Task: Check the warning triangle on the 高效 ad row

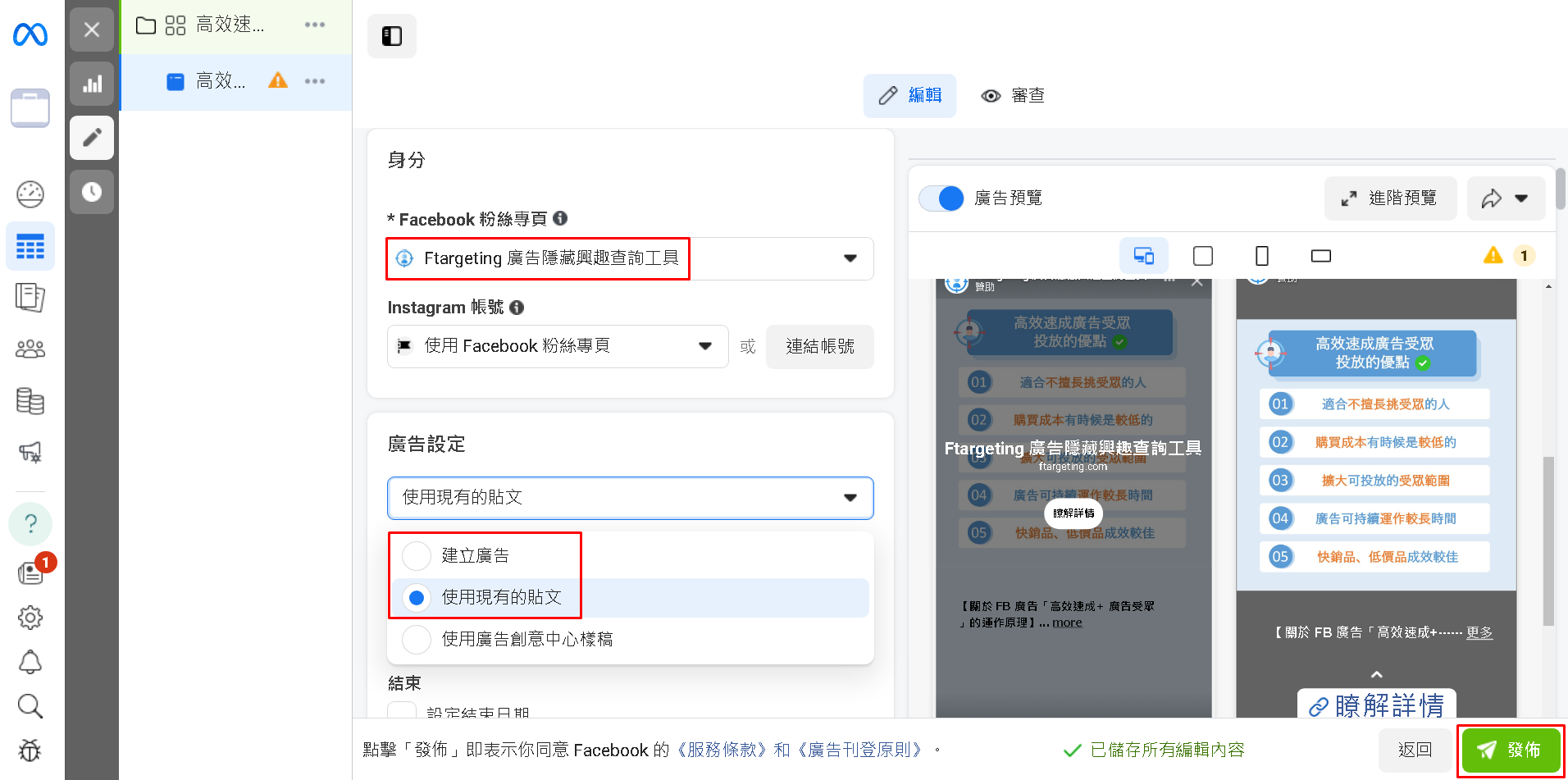Action: [x=278, y=80]
